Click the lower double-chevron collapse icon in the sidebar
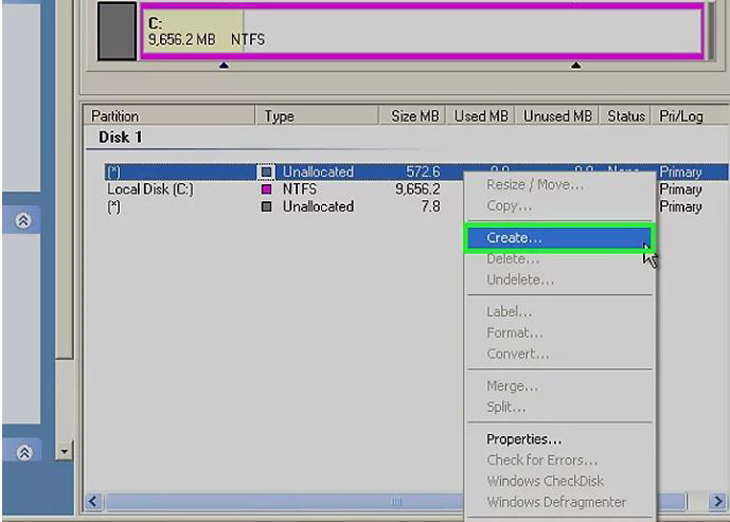 tap(24, 452)
